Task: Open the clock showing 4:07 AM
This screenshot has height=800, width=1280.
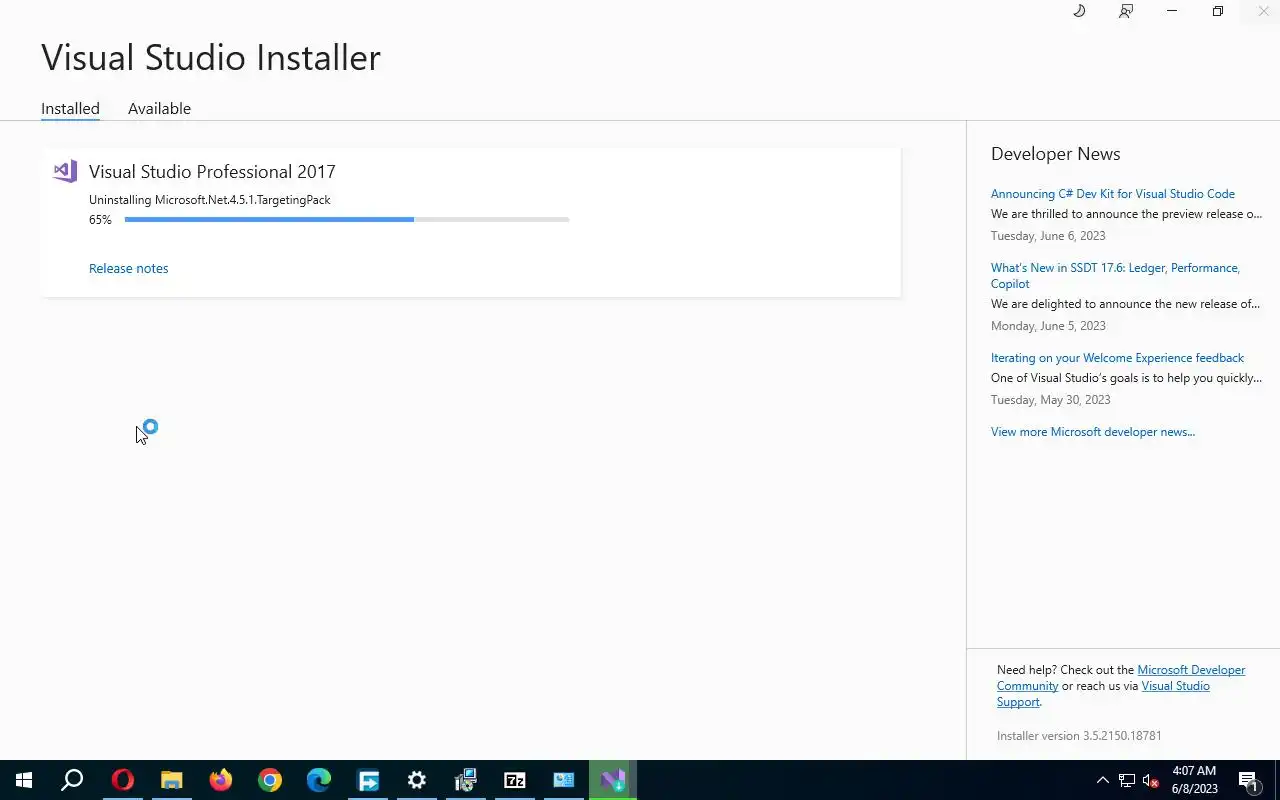Action: [x=1194, y=780]
